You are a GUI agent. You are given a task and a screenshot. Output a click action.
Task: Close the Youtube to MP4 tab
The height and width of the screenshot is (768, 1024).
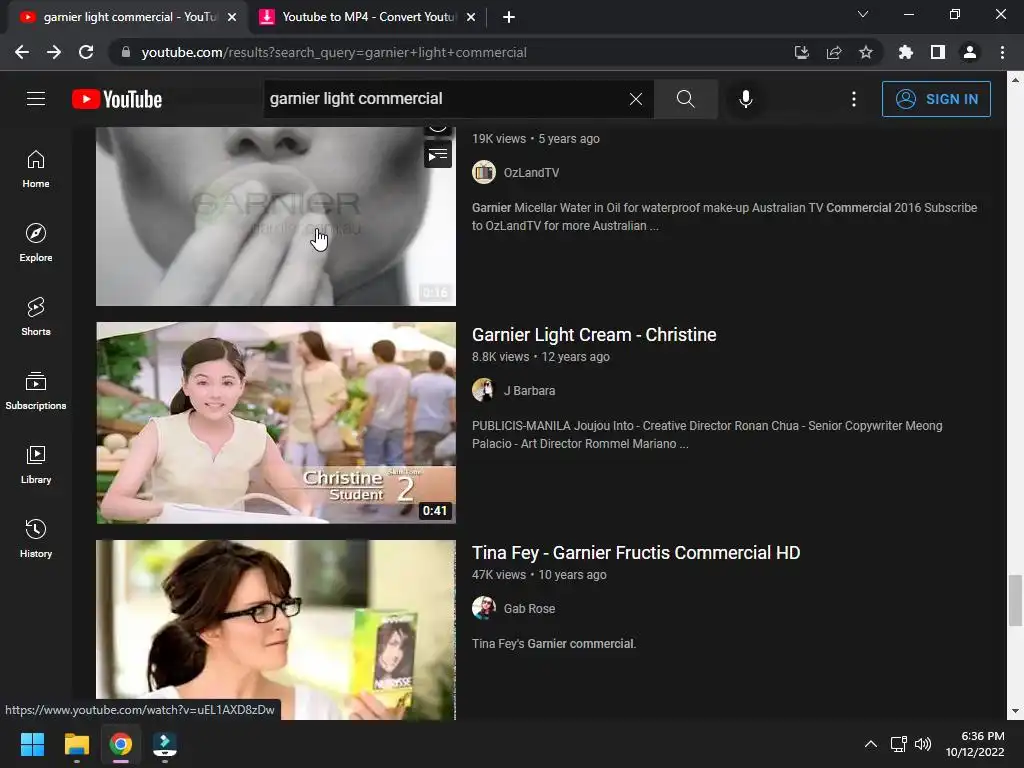pyautogui.click(x=471, y=18)
